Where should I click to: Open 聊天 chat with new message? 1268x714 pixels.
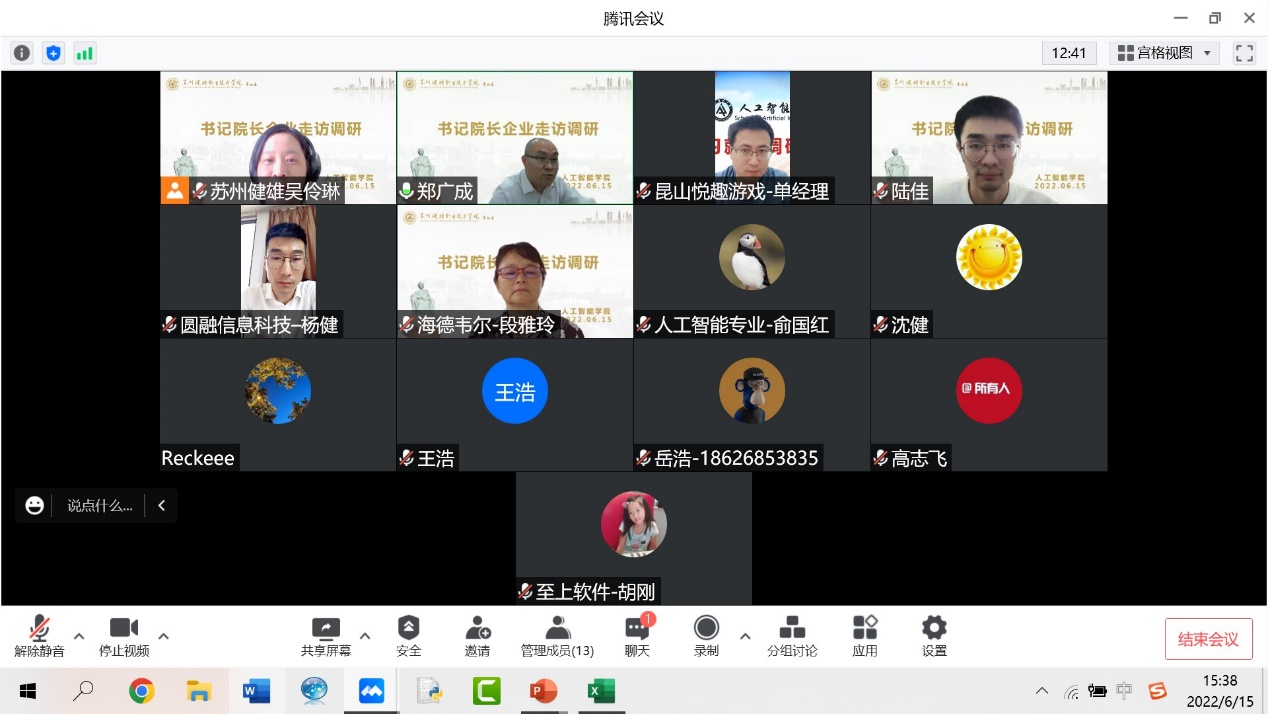click(x=637, y=636)
